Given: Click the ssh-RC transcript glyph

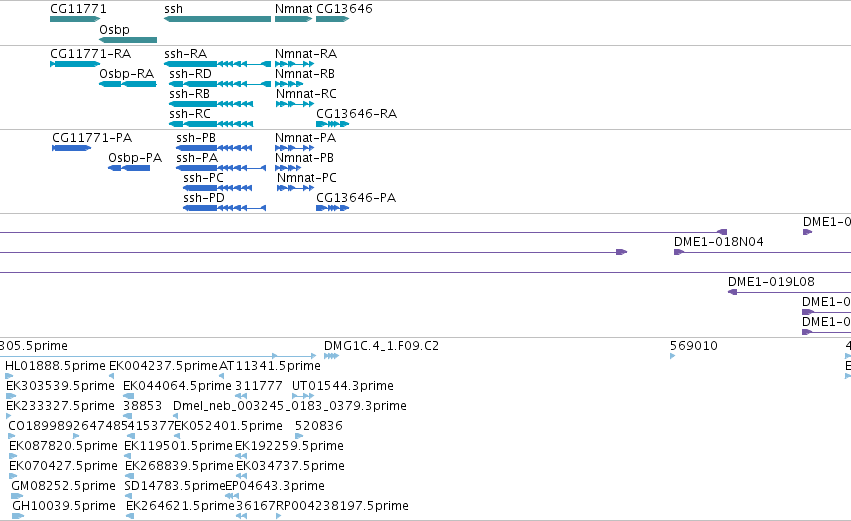Looking at the screenshot, I should [211, 124].
